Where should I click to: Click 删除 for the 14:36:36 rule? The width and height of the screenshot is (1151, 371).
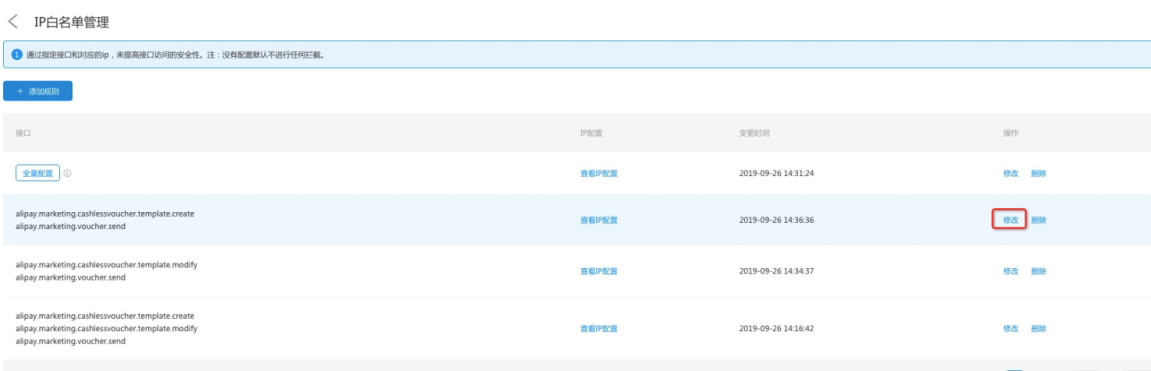click(1039, 220)
